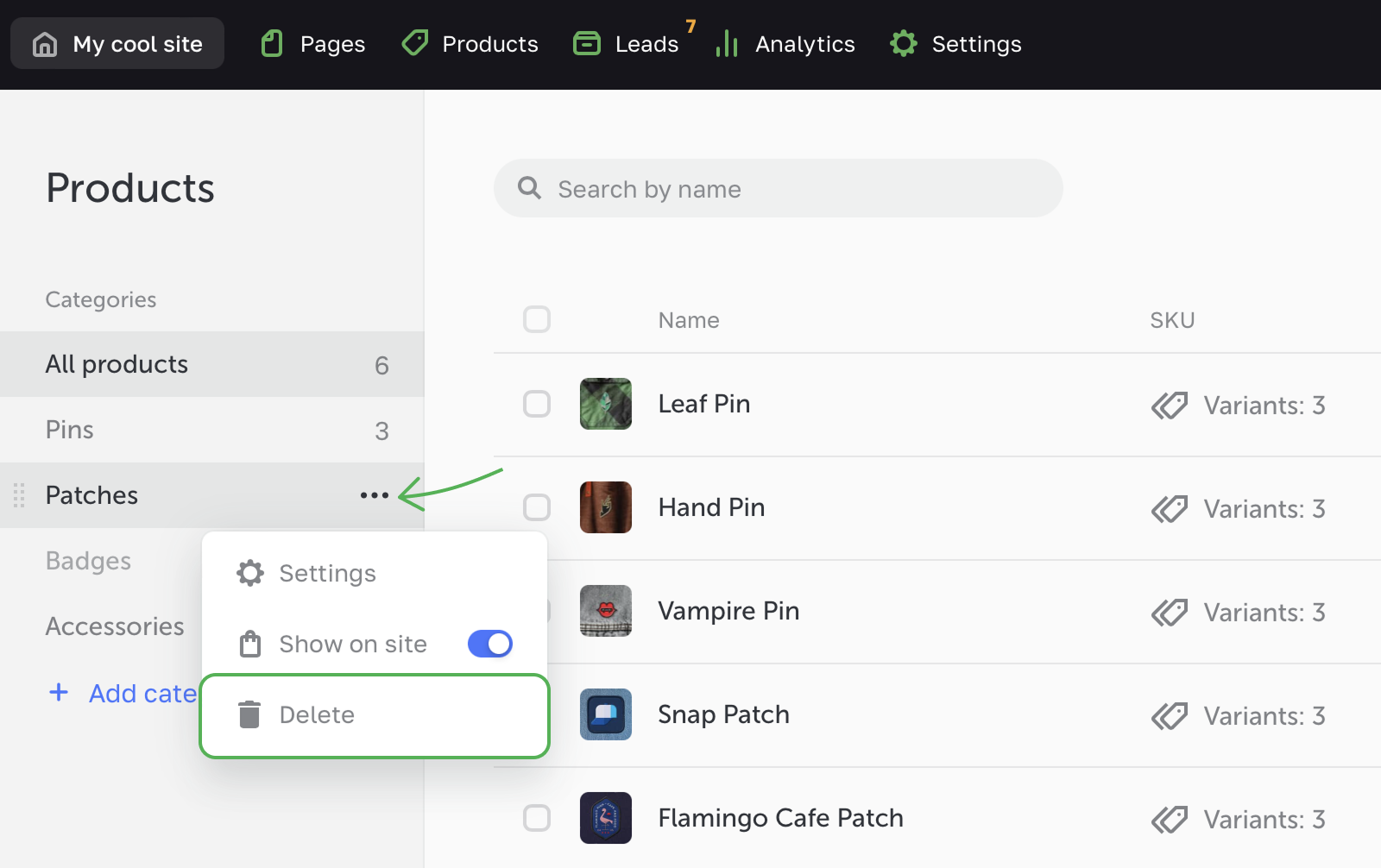The height and width of the screenshot is (868, 1381).
Task: Focus the Search by name field
Action: (777, 189)
